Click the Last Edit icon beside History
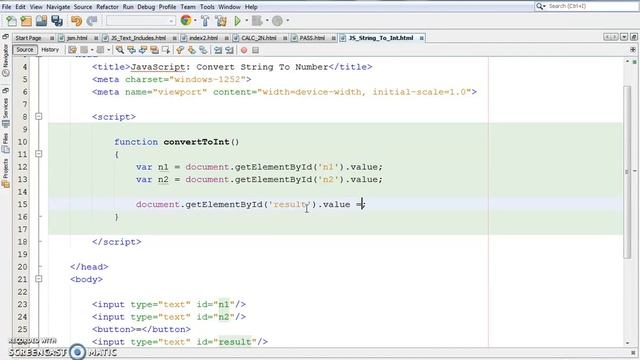 (x=72, y=50)
